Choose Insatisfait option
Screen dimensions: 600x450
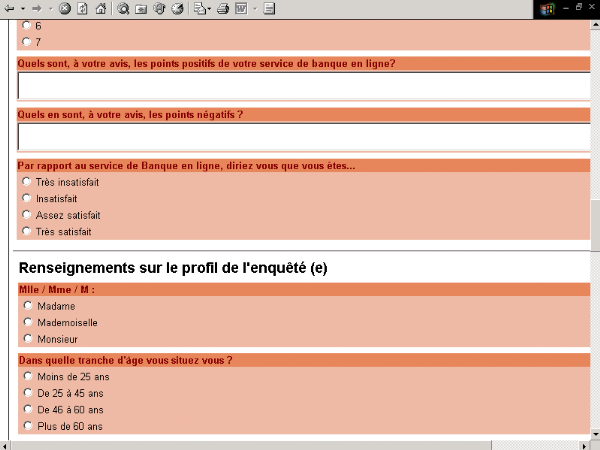tap(26, 198)
